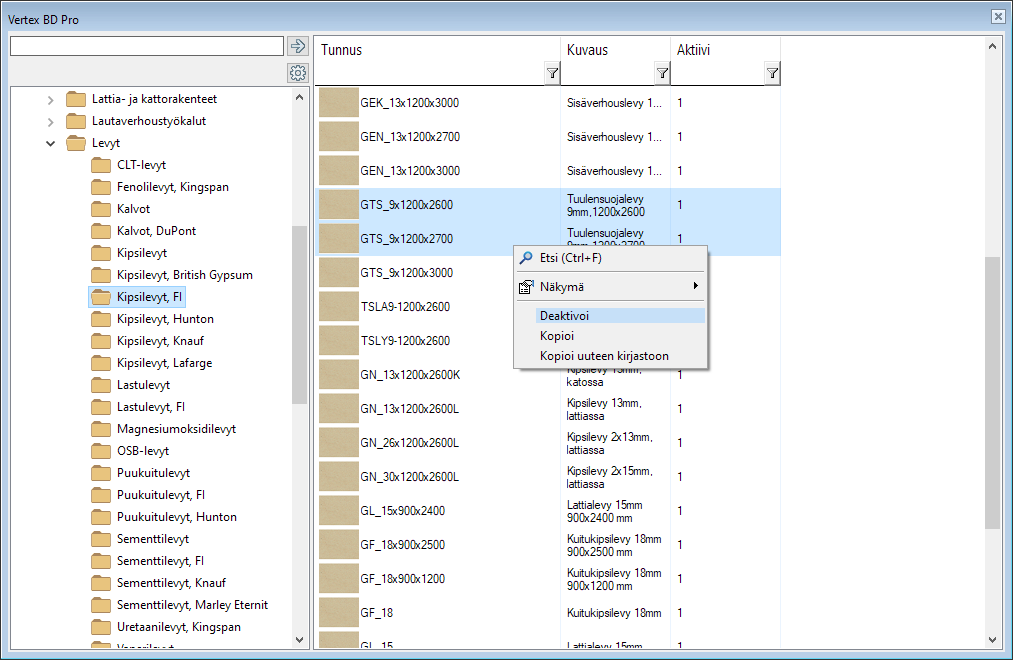This screenshot has height=660, width=1013.
Task: Click the search text field at top left
Action: 146,46
